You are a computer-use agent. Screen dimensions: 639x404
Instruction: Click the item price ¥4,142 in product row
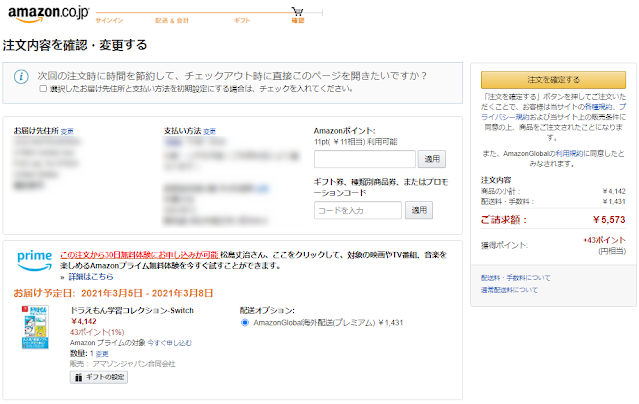84,321
